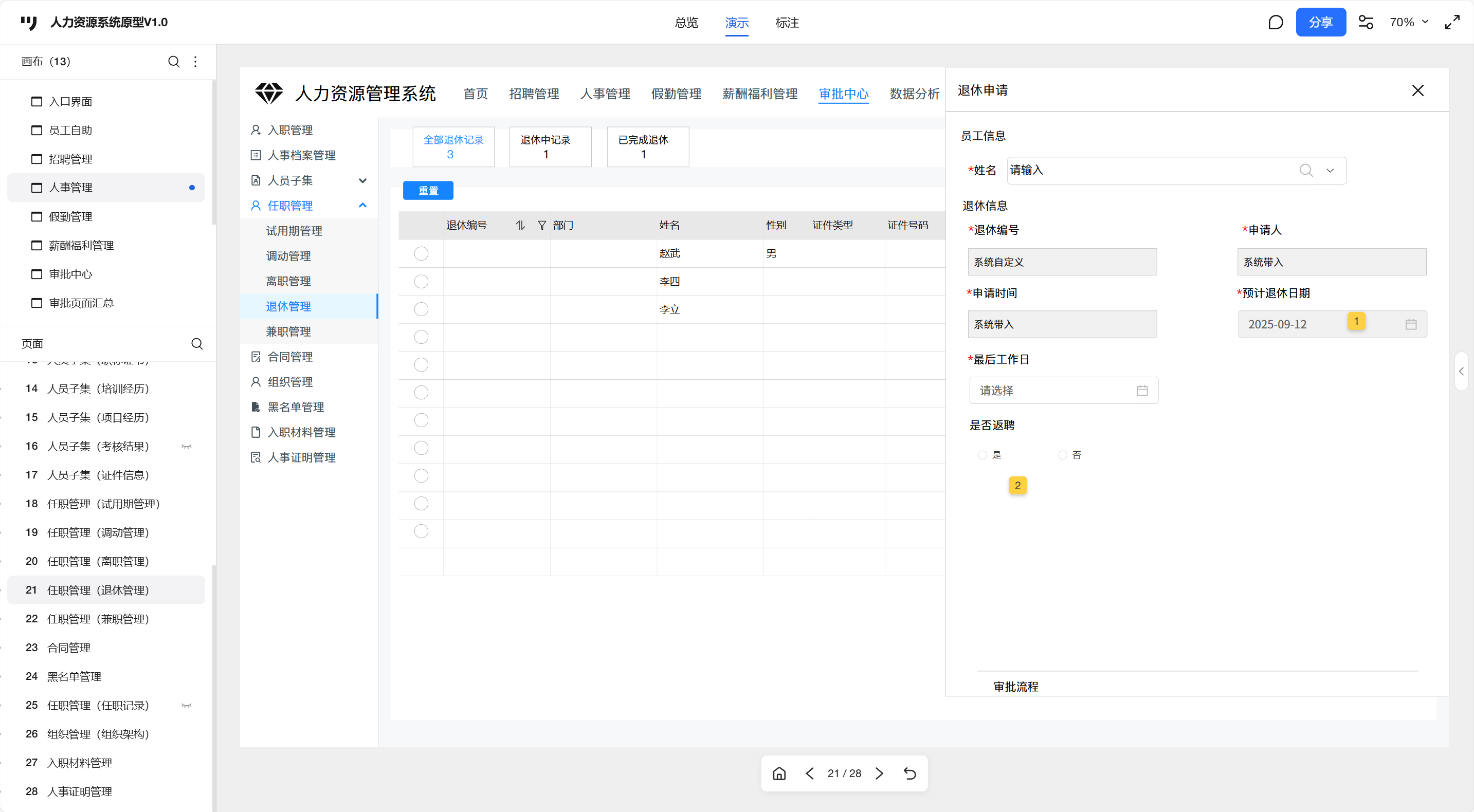Viewport: 1474px width, 812px height.
Task: Click the 重置 button
Action: tap(428, 191)
